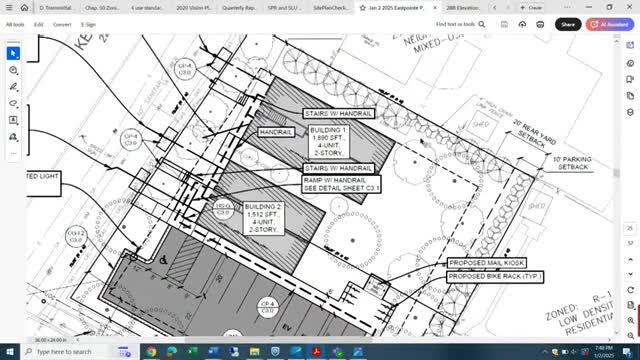The image size is (640, 360).
Task: Print the document using printer icon
Action: pyautogui.click(x=540, y=24)
